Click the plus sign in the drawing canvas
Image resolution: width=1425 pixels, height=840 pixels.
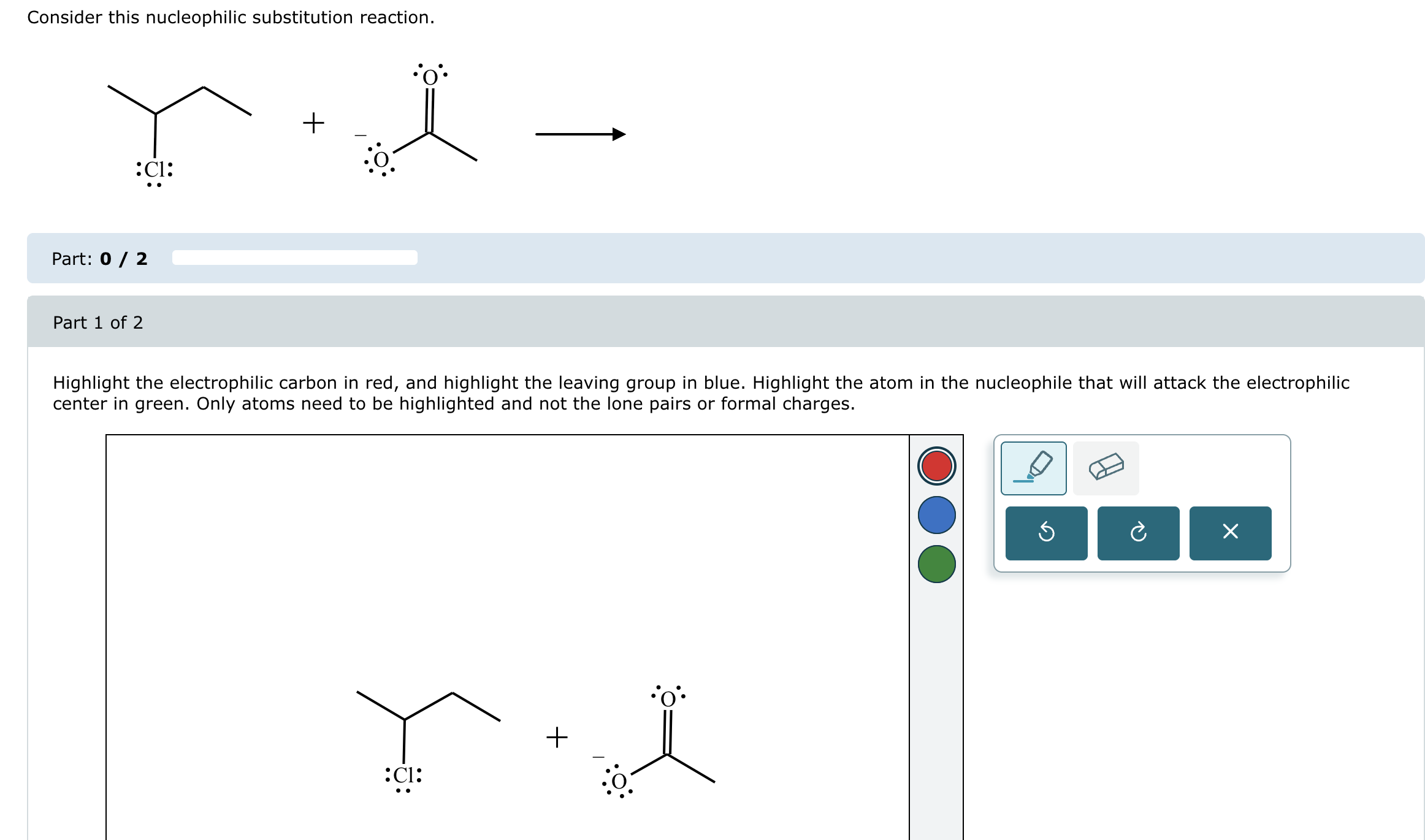pos(557,737)
